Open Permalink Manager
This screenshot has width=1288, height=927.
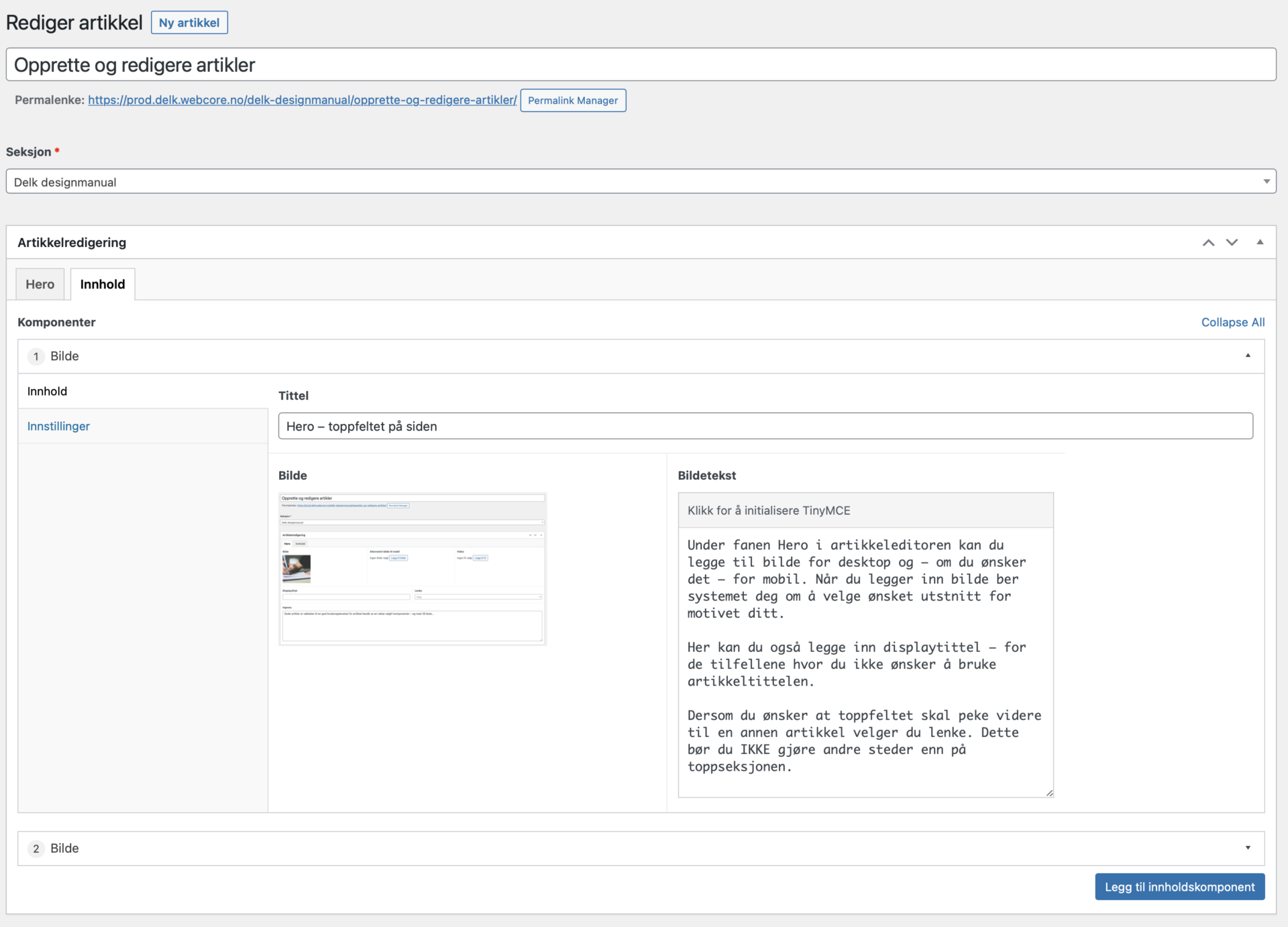573,101
